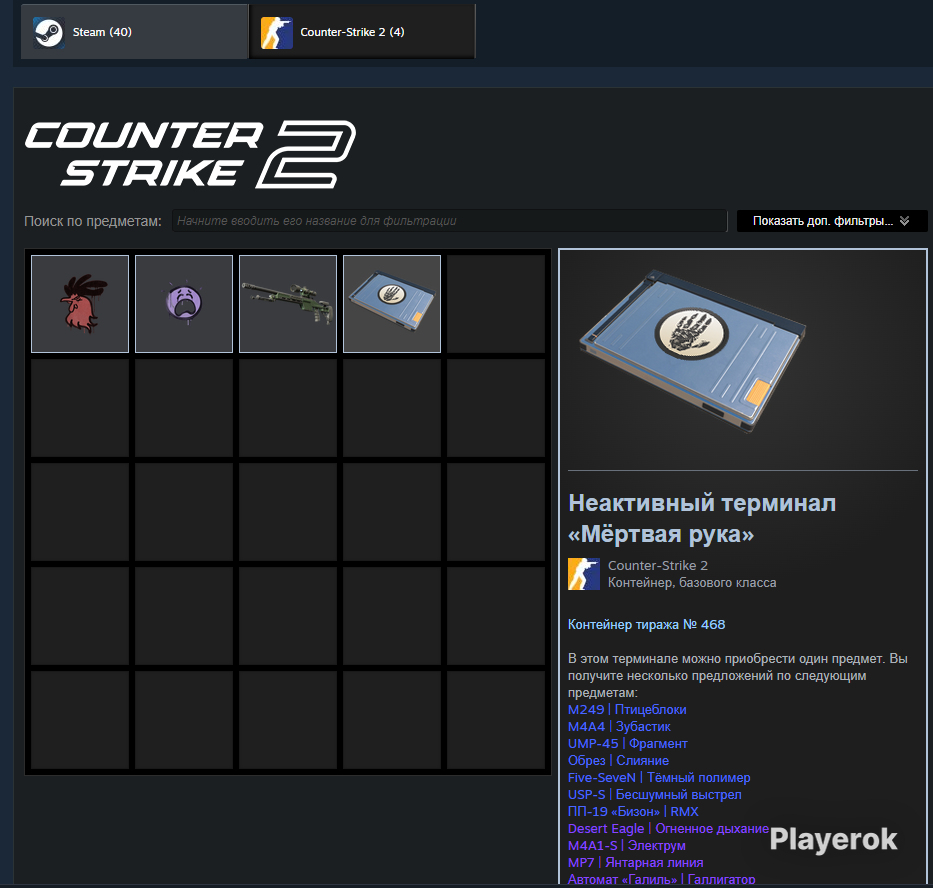Click 'Desert Eagle | Огненное дыхание' entry
The width and height of the screenshot is (933, 888).
(x=668, y=828)
